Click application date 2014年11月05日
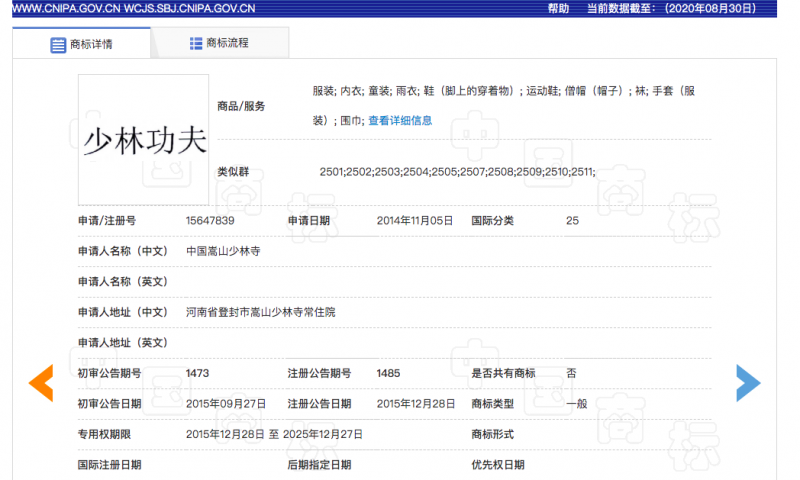The width and height of the screenshot is (800, 480). pos(415,220)
